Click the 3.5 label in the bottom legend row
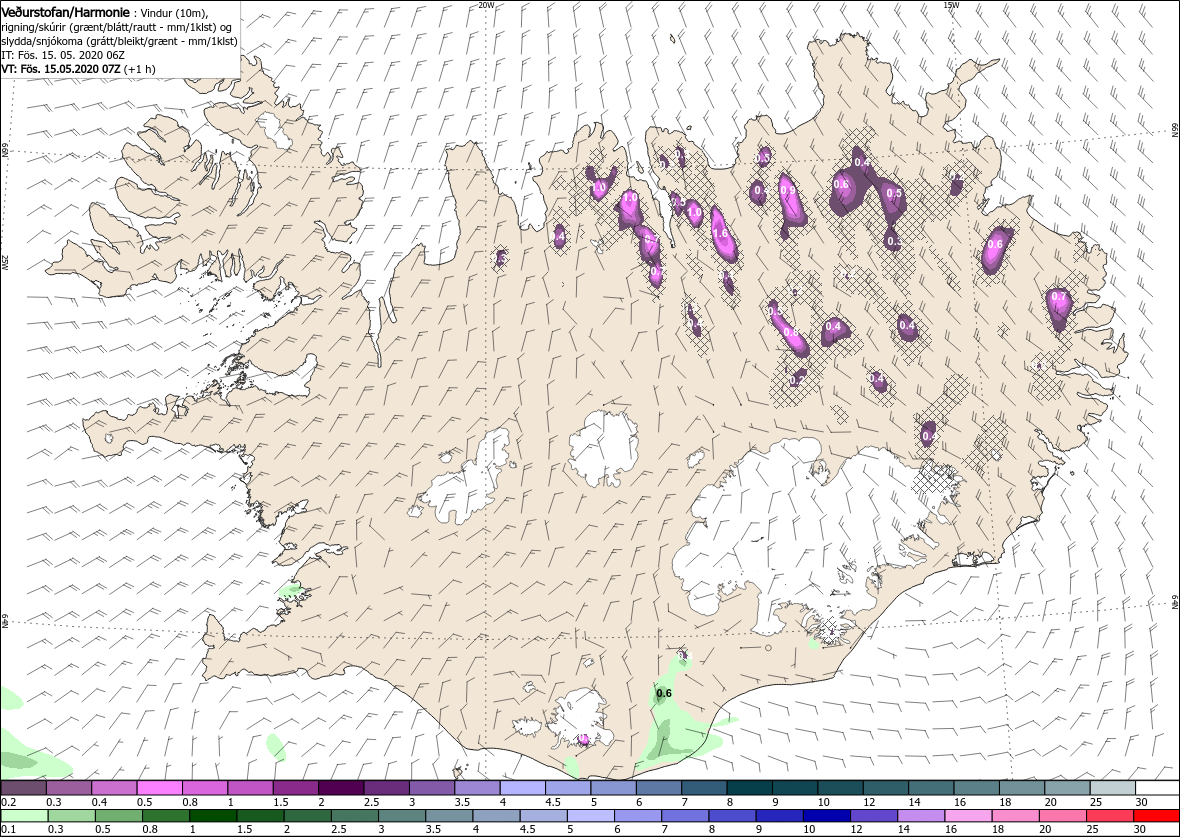Screen dimensions: 1180x837 (432, 830)
